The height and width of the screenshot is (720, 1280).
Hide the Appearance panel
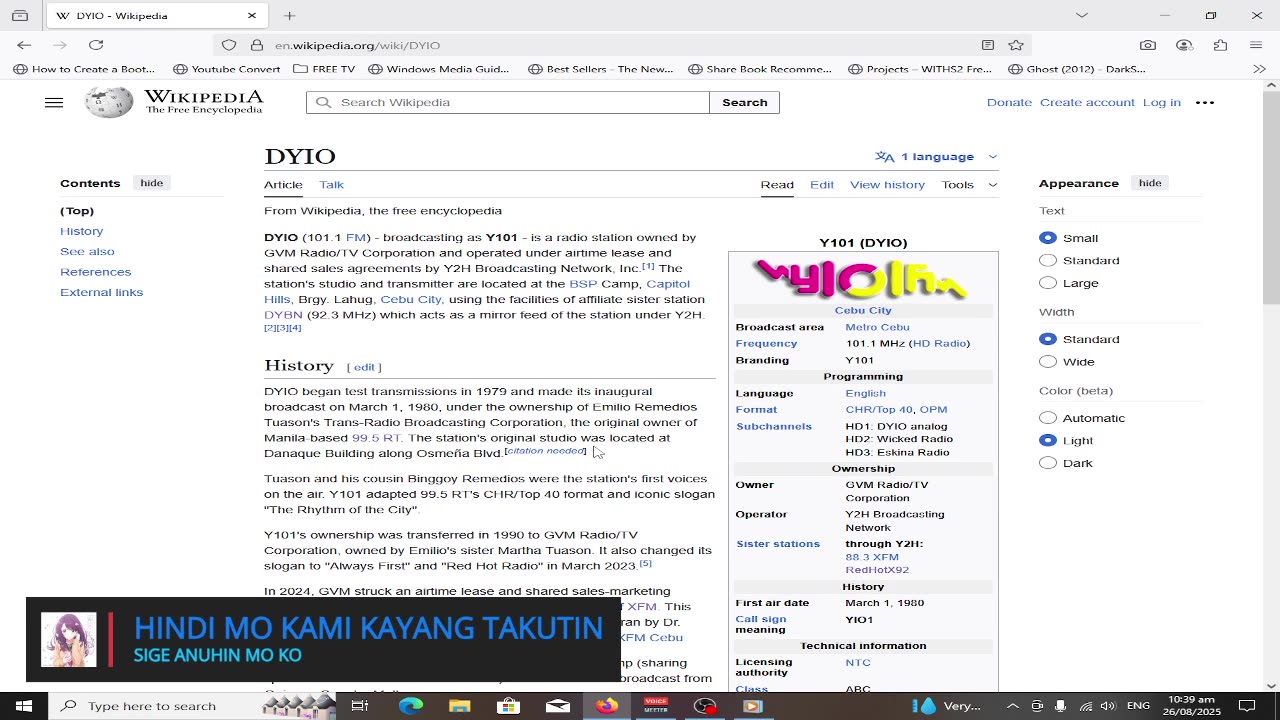pyautogui.click(x=1150, y=183)
